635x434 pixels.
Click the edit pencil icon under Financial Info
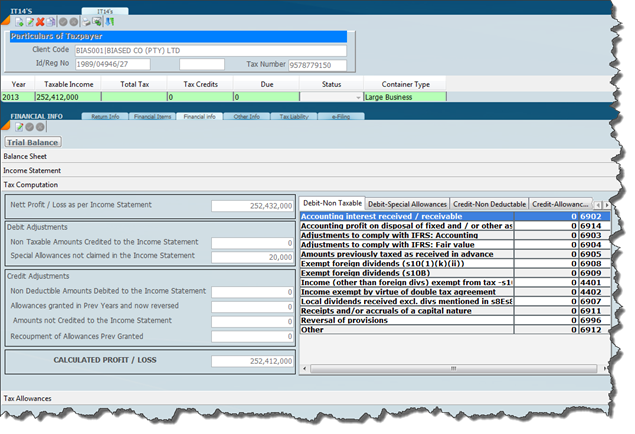click(x=17, y=128)
